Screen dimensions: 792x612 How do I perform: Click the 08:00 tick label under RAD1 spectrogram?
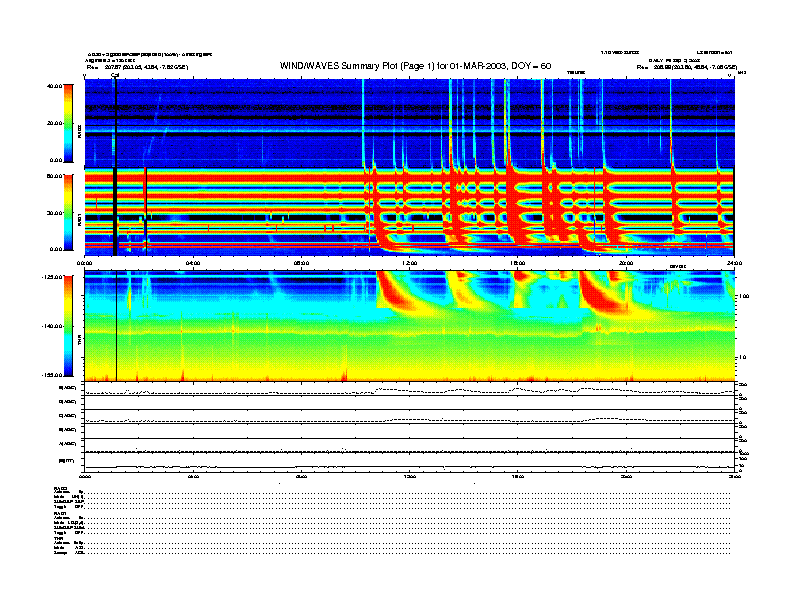(301, 263)
